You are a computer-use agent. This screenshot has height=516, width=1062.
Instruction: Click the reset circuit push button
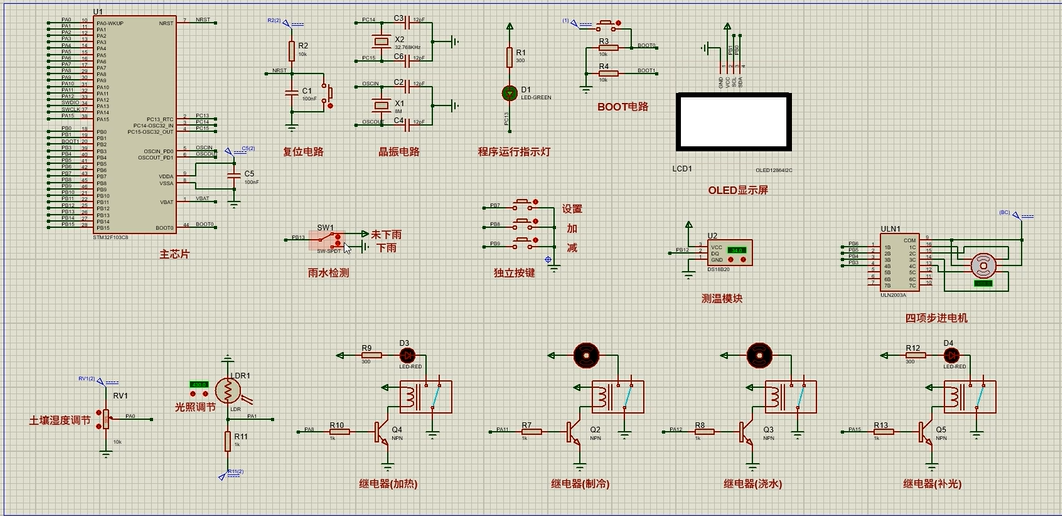point(328,96)
